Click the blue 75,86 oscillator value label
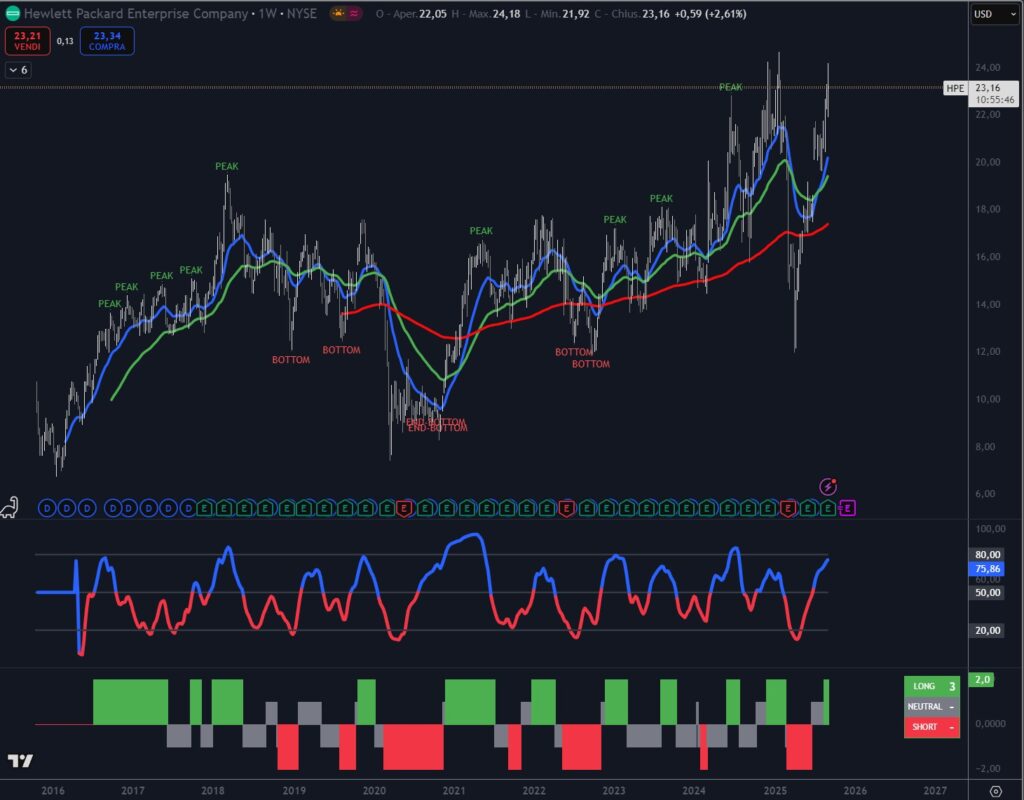This screenshot has height=800, width=1024. (989, 568)
